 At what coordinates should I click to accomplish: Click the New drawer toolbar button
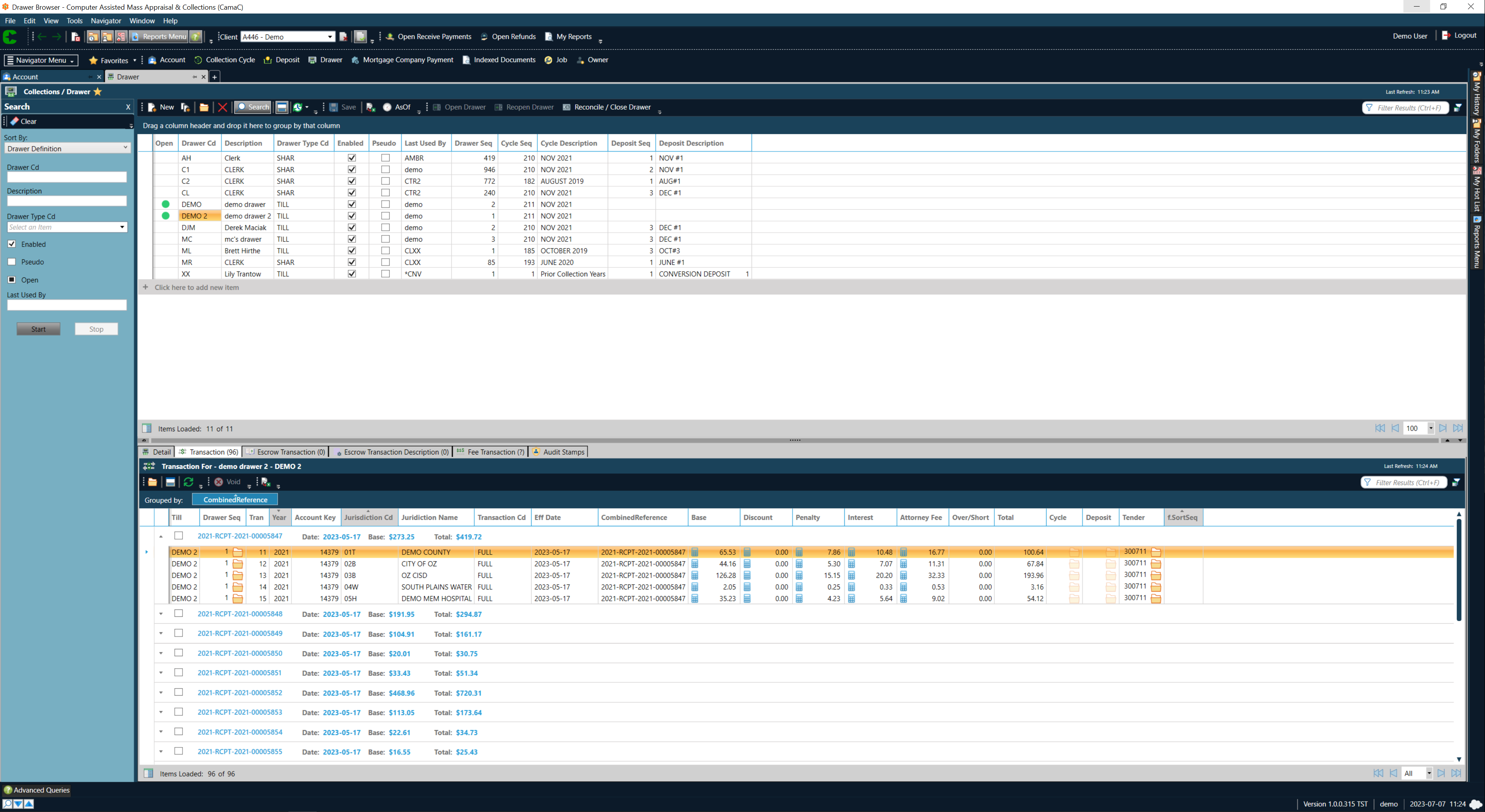coord(161,107)
